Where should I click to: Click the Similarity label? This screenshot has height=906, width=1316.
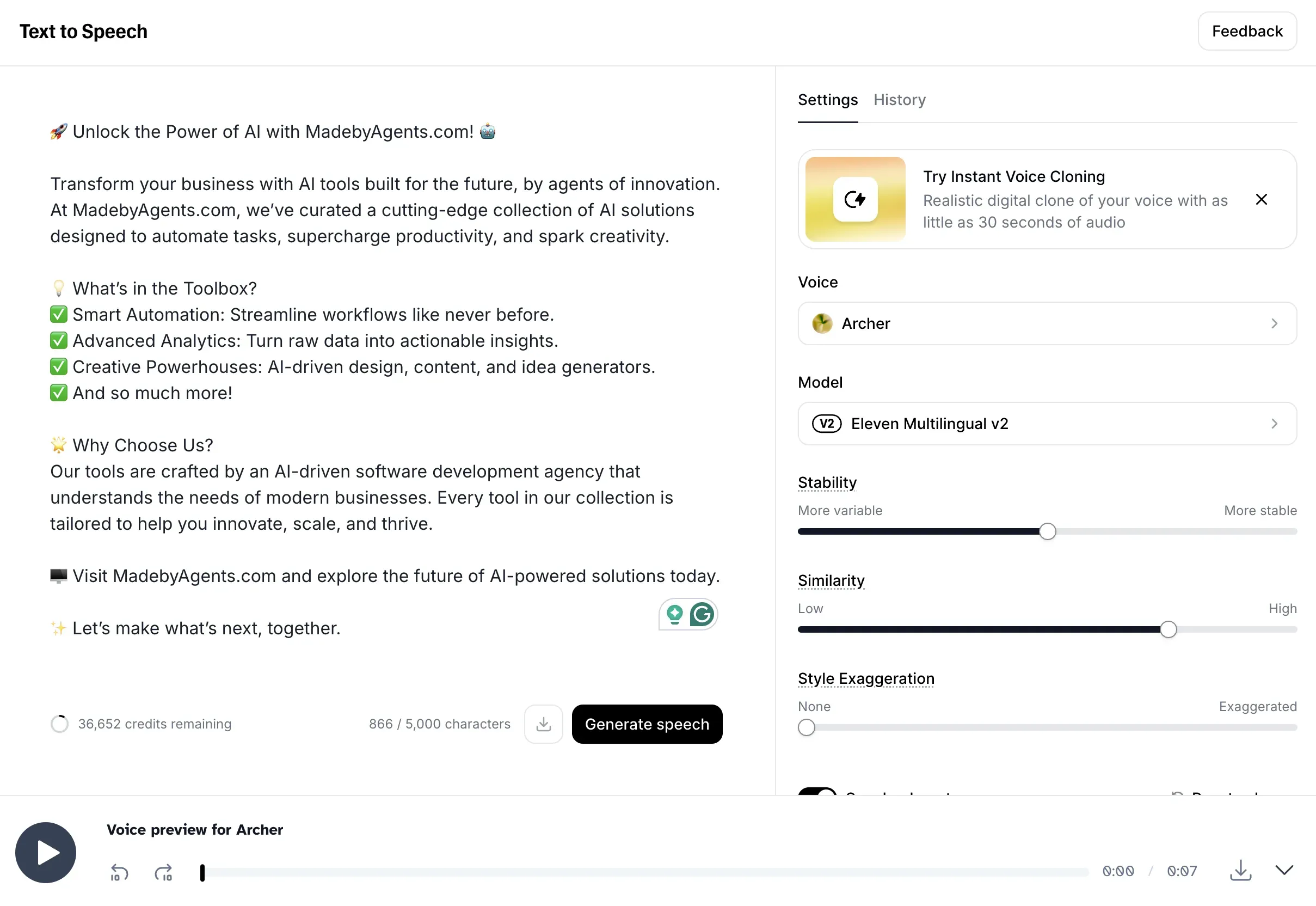pyautogui.click(x=831, y=580)
